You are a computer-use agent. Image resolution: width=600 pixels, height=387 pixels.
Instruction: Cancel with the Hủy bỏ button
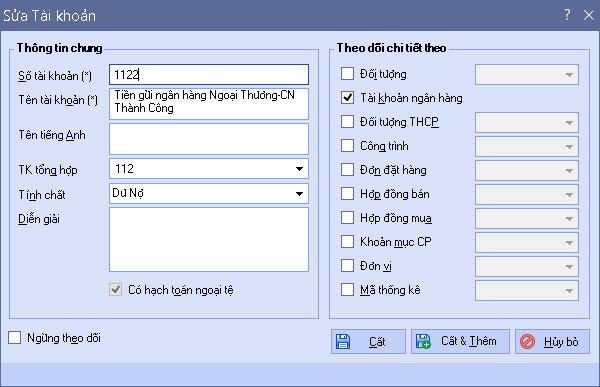tap(552, 341)
